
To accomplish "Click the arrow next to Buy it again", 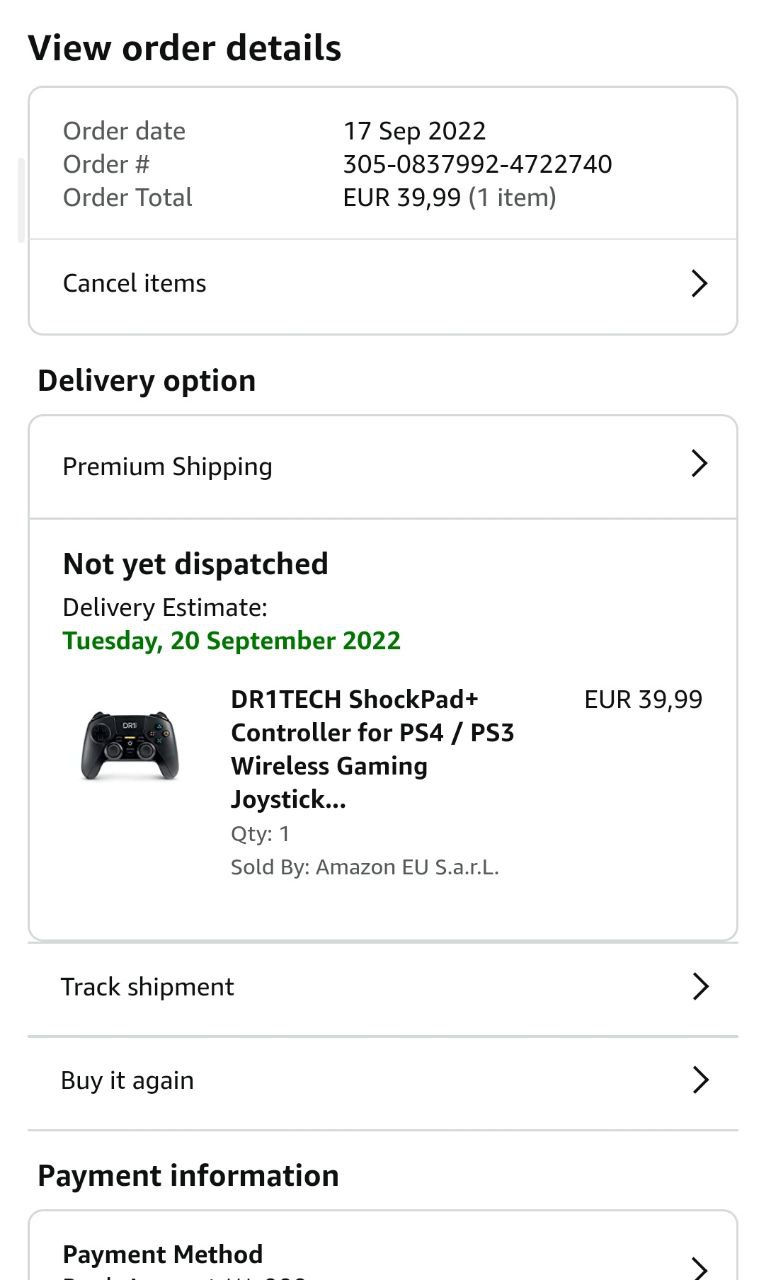I will (700, 1080).
